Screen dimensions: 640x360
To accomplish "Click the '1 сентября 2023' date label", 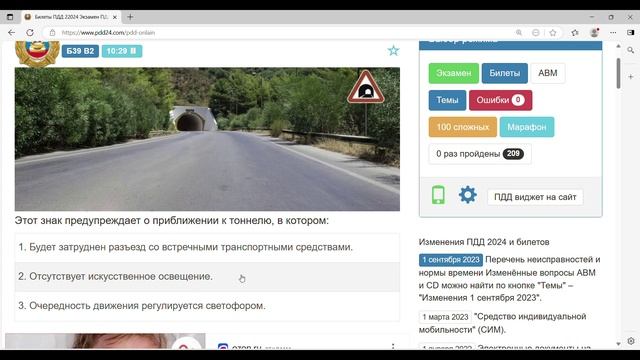I will pos(451,260).
